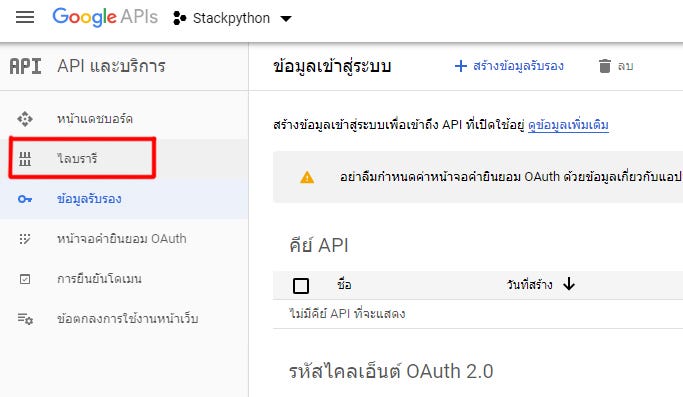This screenshot has width=683, height=397.
Task: Toggle the select-all checkbox in API keys table
Action: click(301, 286)
